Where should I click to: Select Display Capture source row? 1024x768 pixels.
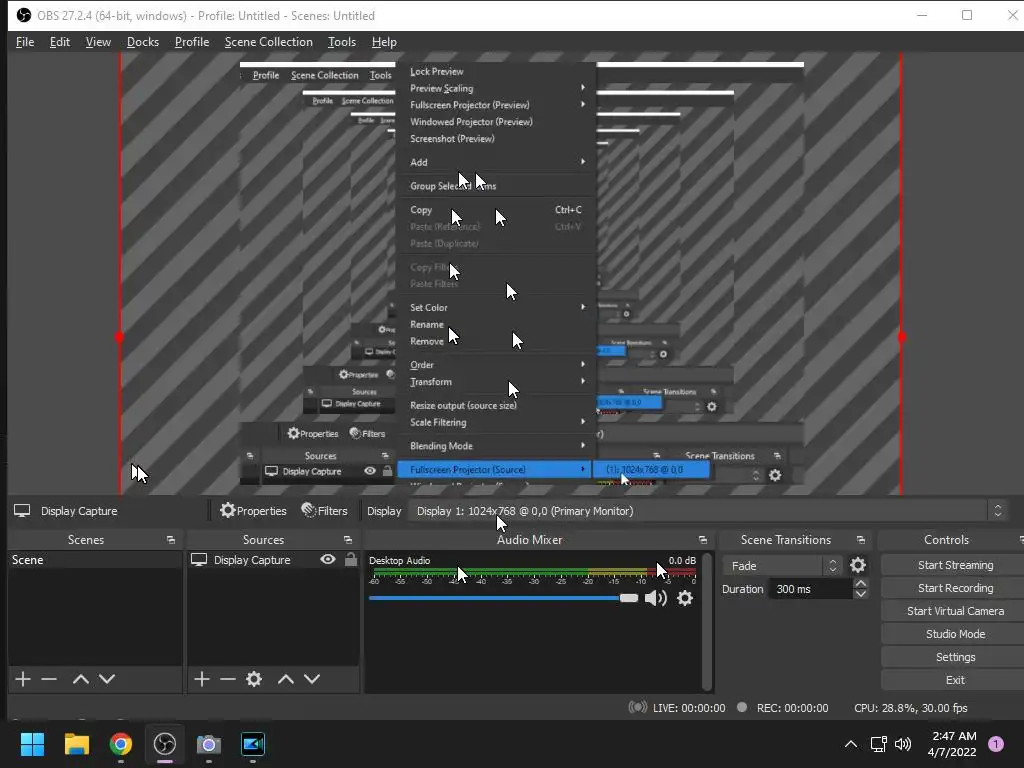pos(273,560)
